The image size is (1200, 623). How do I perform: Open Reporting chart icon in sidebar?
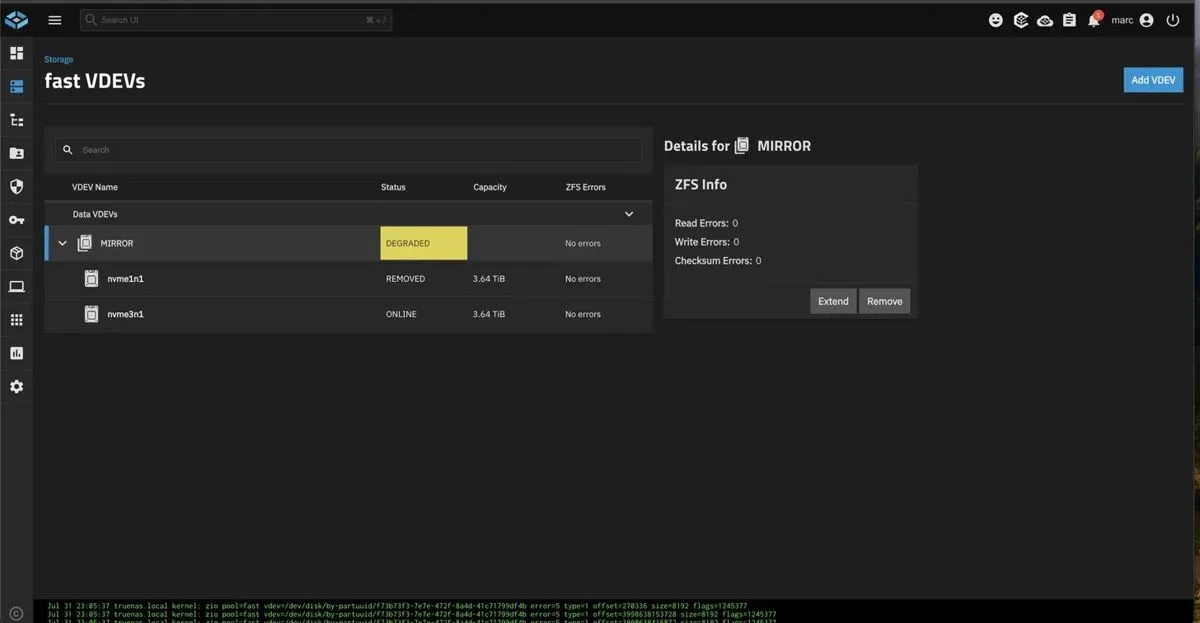[x=16, y=353]
